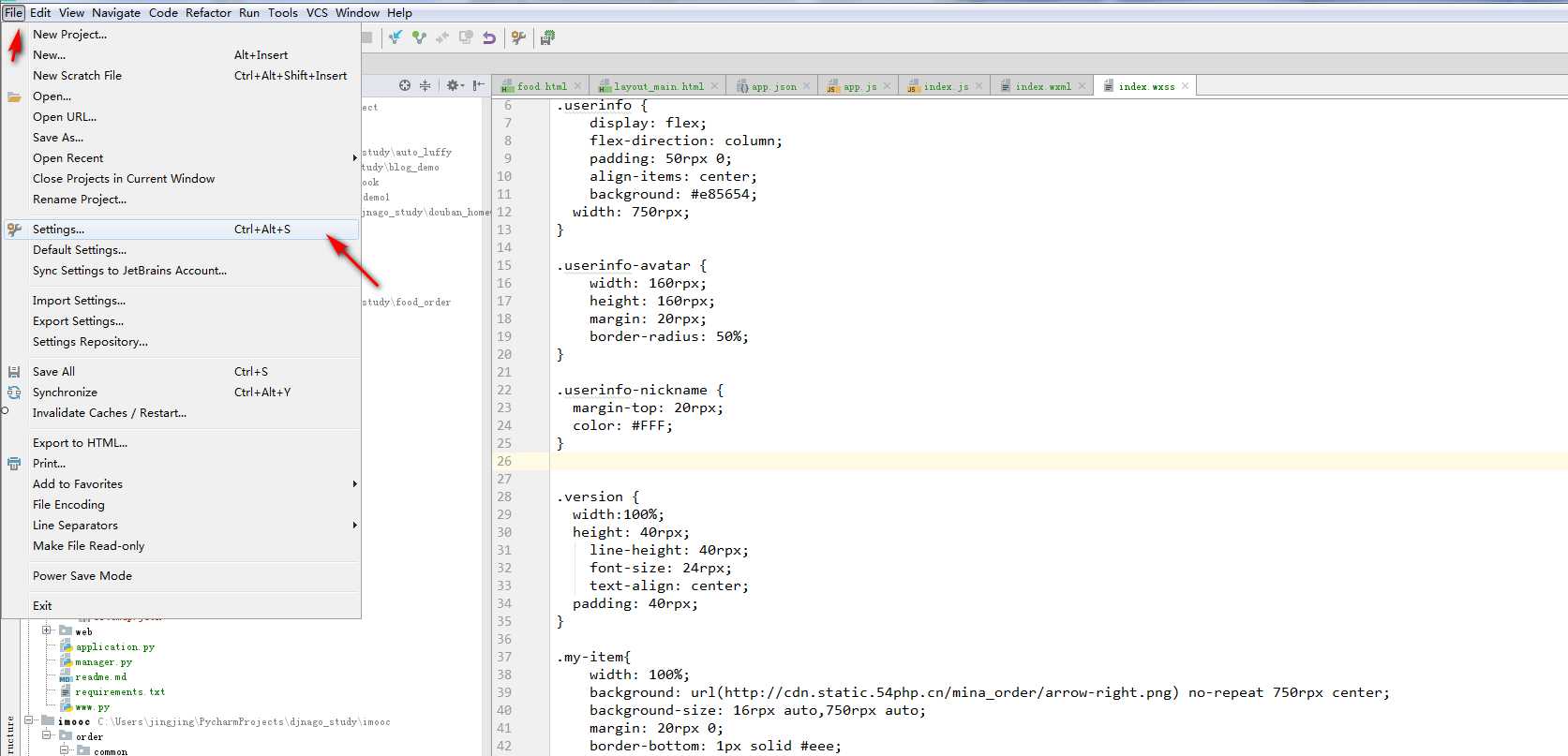1568x756 pixels.
Task: Click the VCS commit changes icon
Action: coord(419,37)
